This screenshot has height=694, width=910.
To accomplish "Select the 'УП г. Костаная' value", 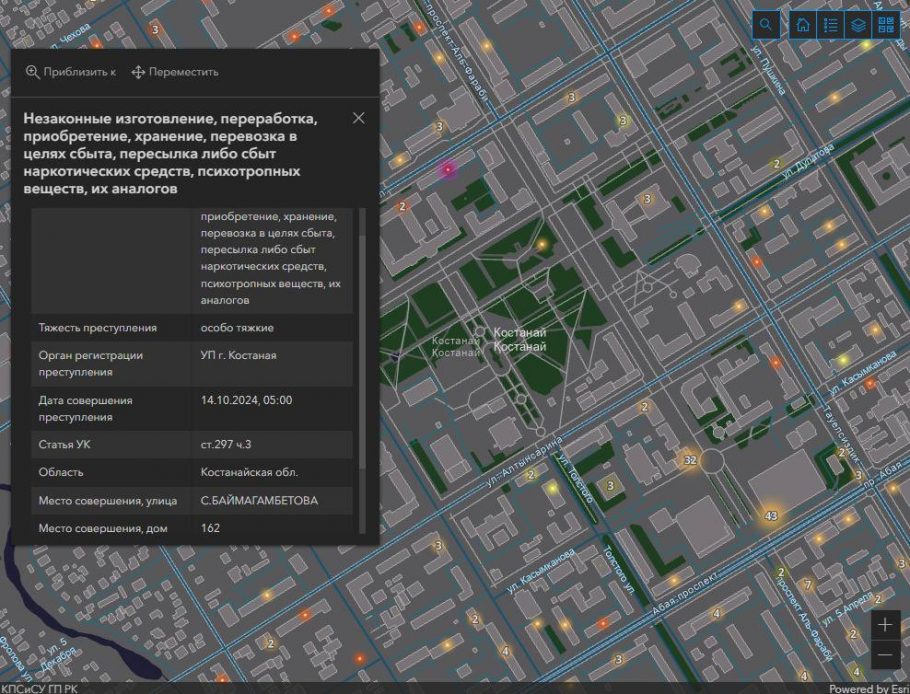I will click(239, 355).
